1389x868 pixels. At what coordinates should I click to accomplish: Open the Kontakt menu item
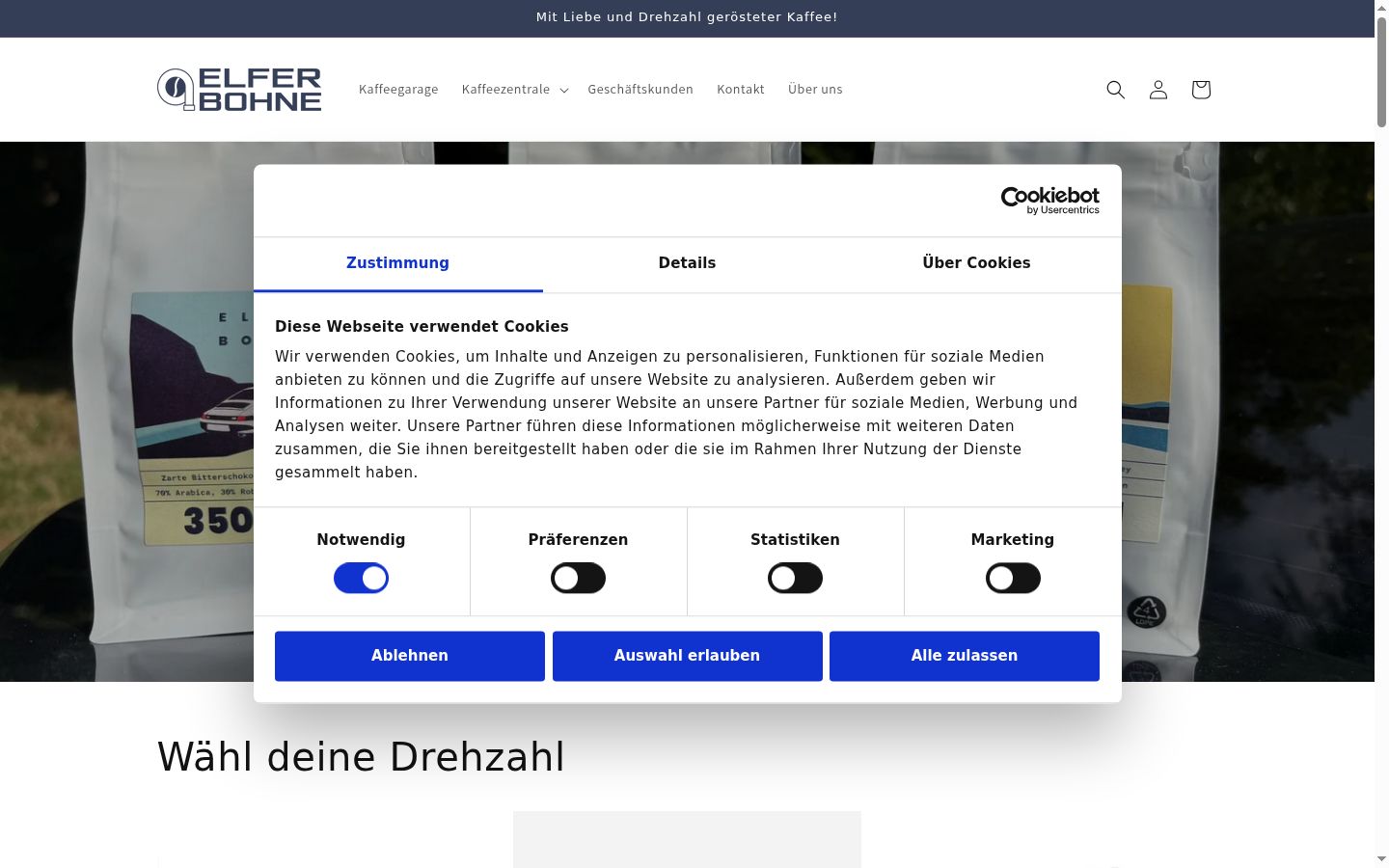click(741, 90)
